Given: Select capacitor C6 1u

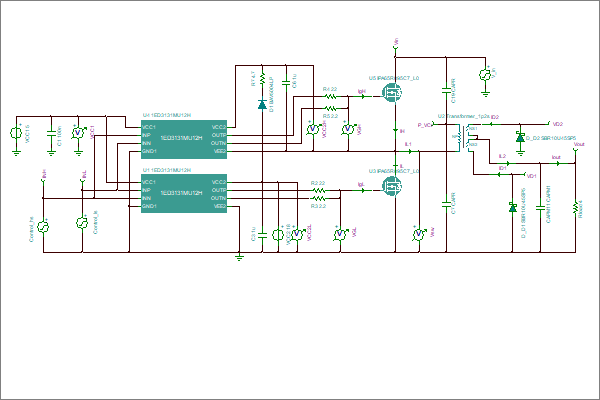Looking at the screenshot, I should 286,82.
